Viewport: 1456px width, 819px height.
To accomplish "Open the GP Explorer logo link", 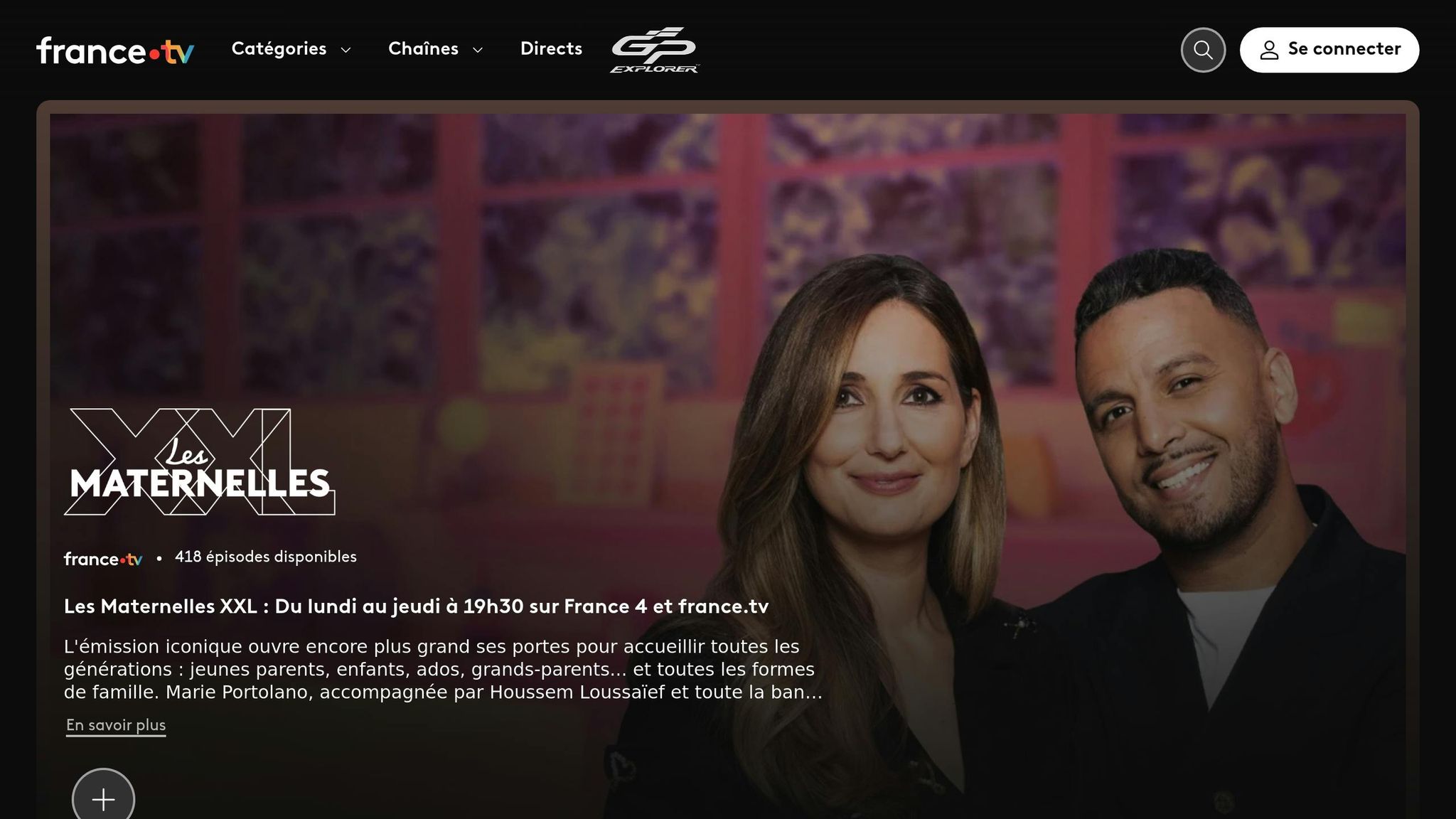I will [x=655, y=50].
